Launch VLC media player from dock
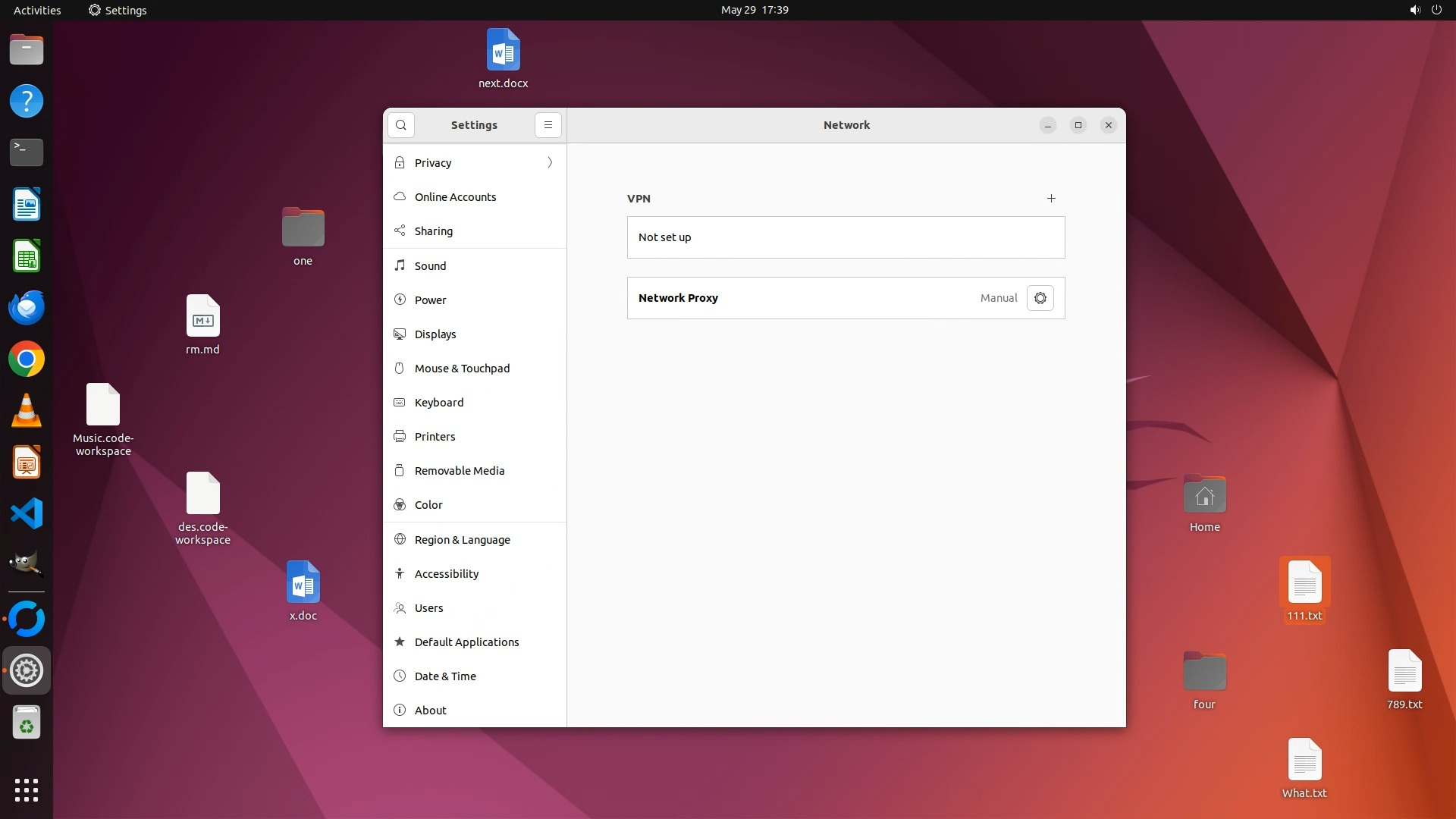The width and height of the screenshot is (1456, 819). [x=27, y=411]
